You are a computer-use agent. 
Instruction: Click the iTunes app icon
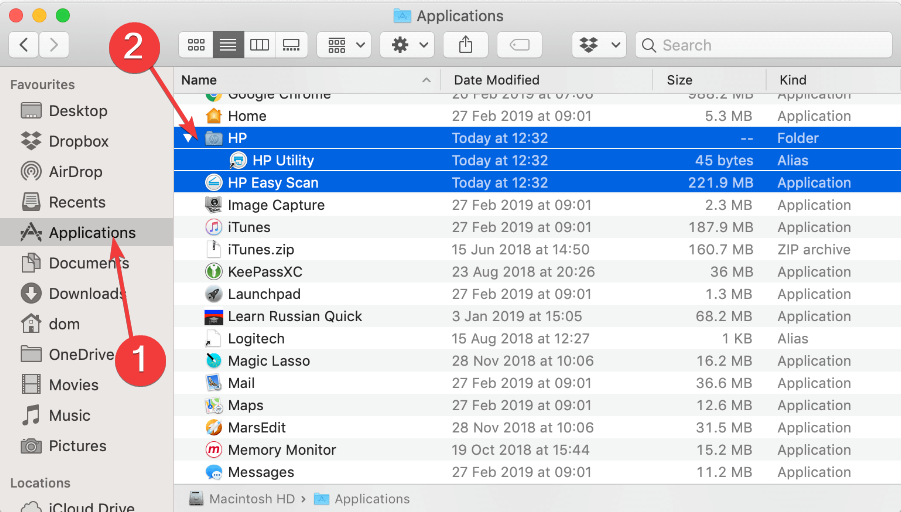coord(214,227)
